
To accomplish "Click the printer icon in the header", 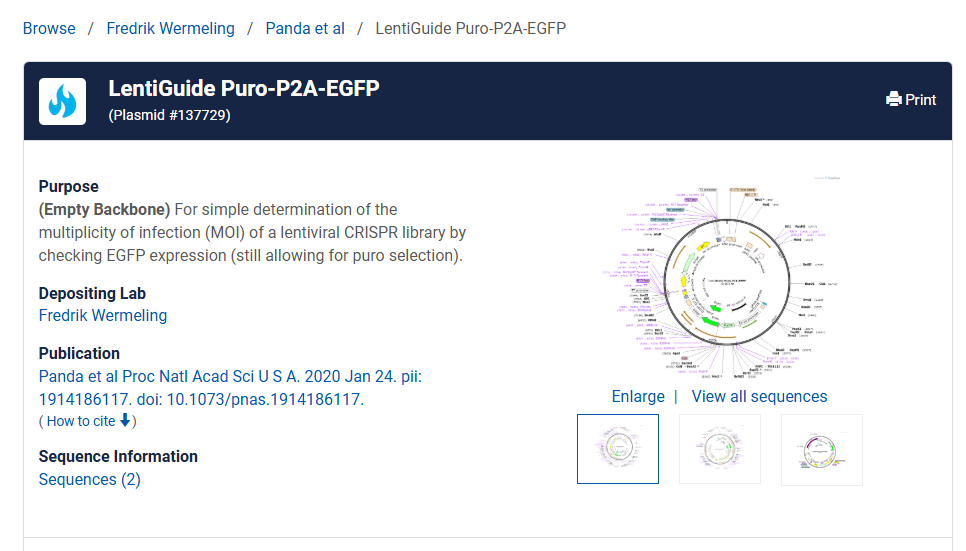I will [x=894, y=100].
